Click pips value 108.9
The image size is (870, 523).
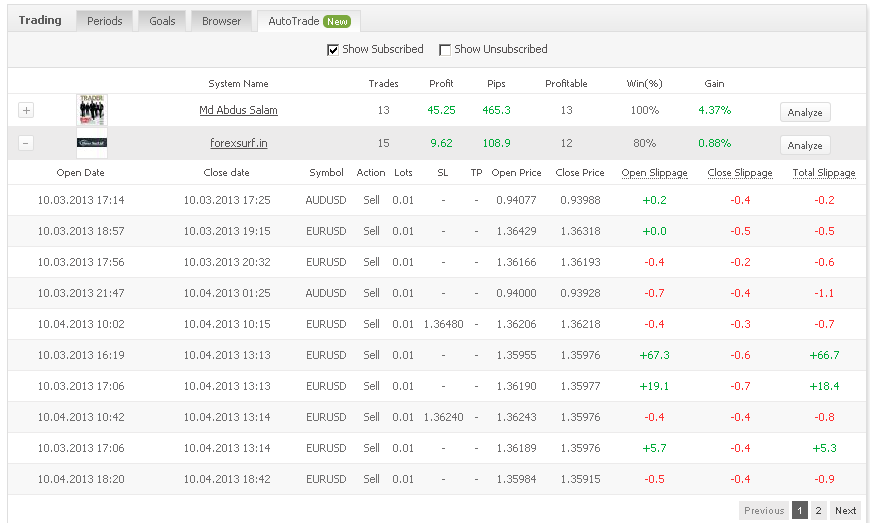[496, 144]
